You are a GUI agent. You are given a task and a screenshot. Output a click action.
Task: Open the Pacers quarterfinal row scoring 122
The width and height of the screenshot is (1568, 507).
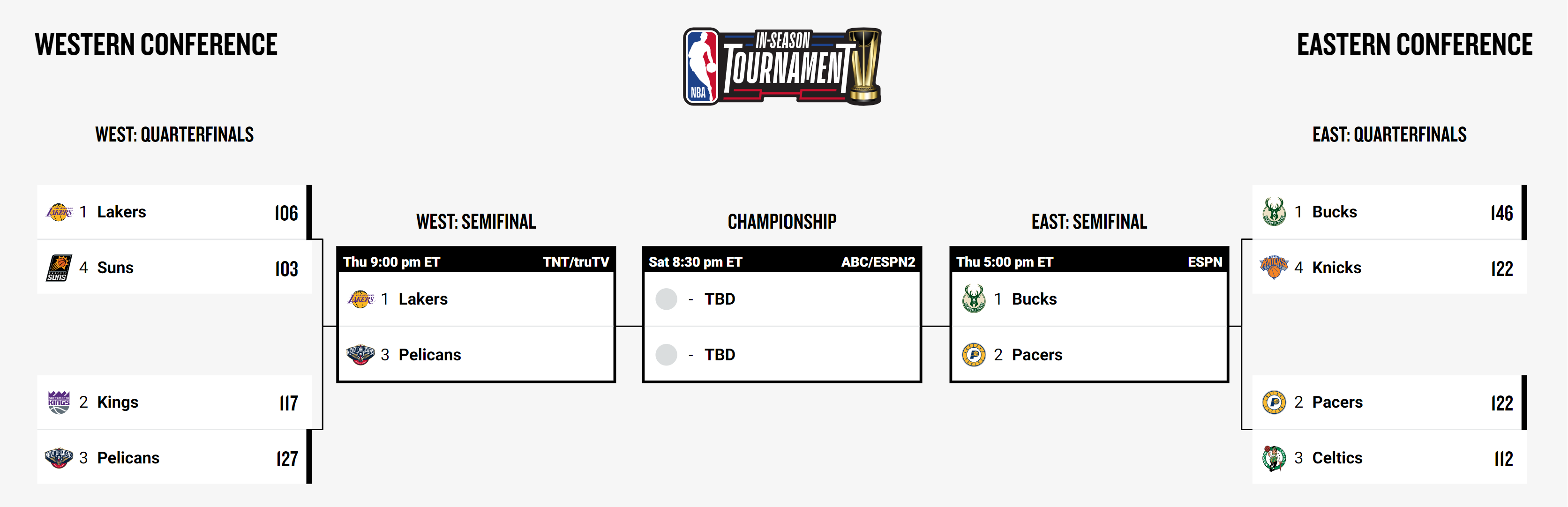pyautogui.click(x=1390, y=403)
